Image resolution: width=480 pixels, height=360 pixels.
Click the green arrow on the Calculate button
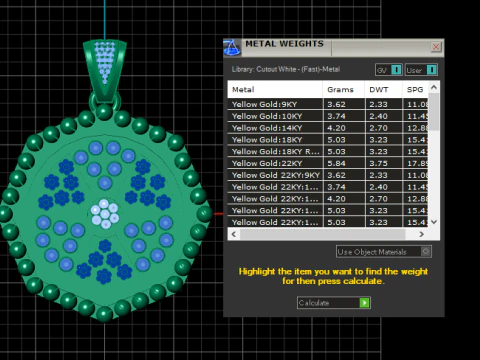(x=364, y=303)
